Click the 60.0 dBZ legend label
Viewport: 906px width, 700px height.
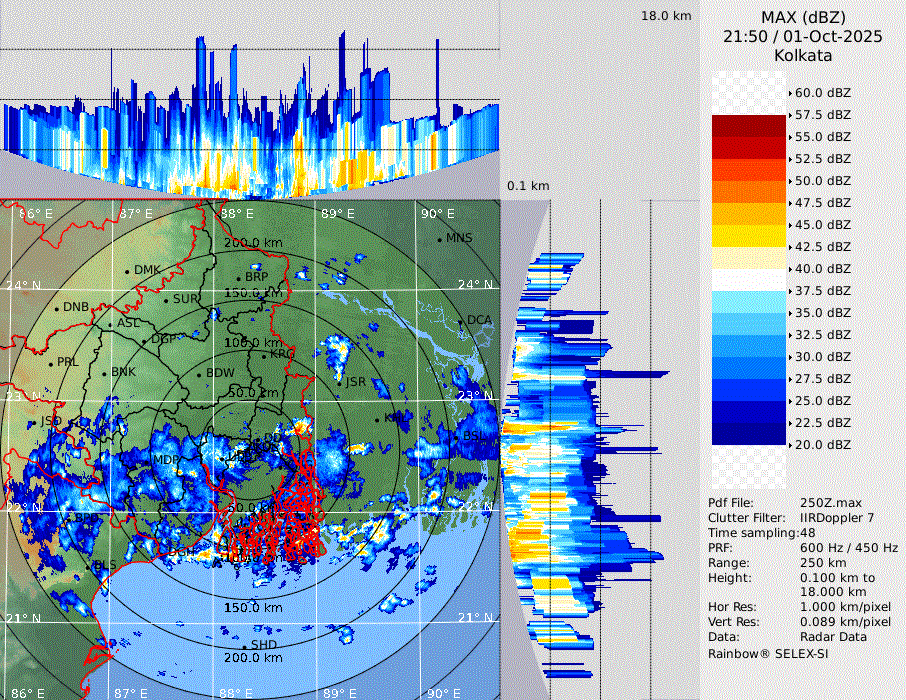(822, 92)
